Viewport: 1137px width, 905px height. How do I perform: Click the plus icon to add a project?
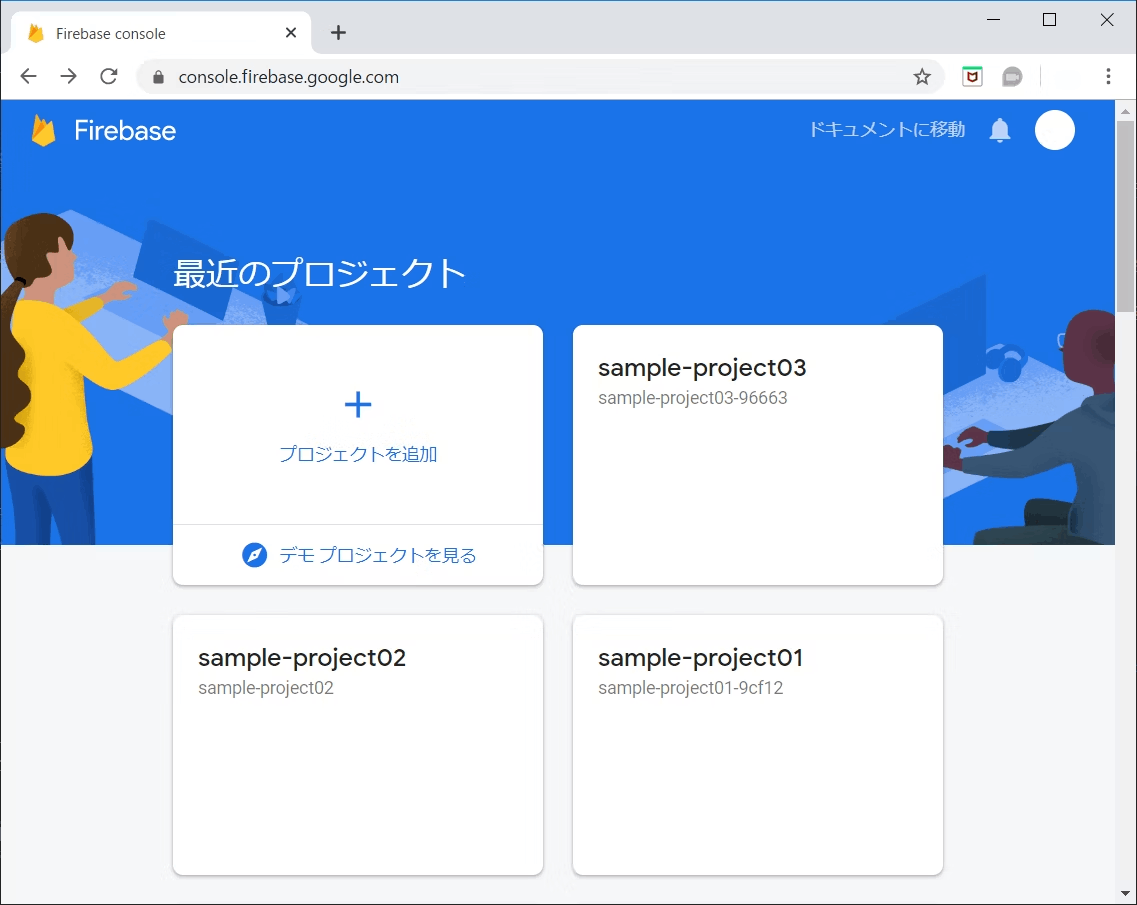pos(357,404)
